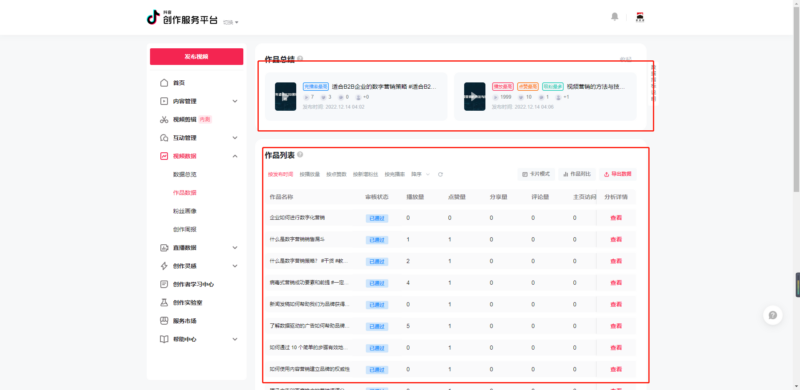Click 查看 for 企业如何进行数字化营销

point(616,218)
